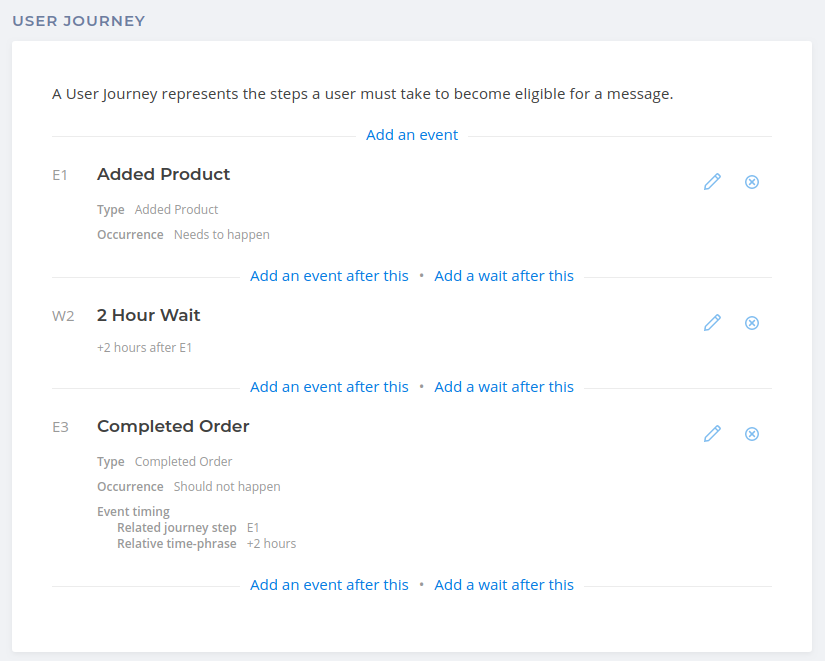Select the 2 Hour Wait step title
This screenshot has height=661, width=825.
148,315
